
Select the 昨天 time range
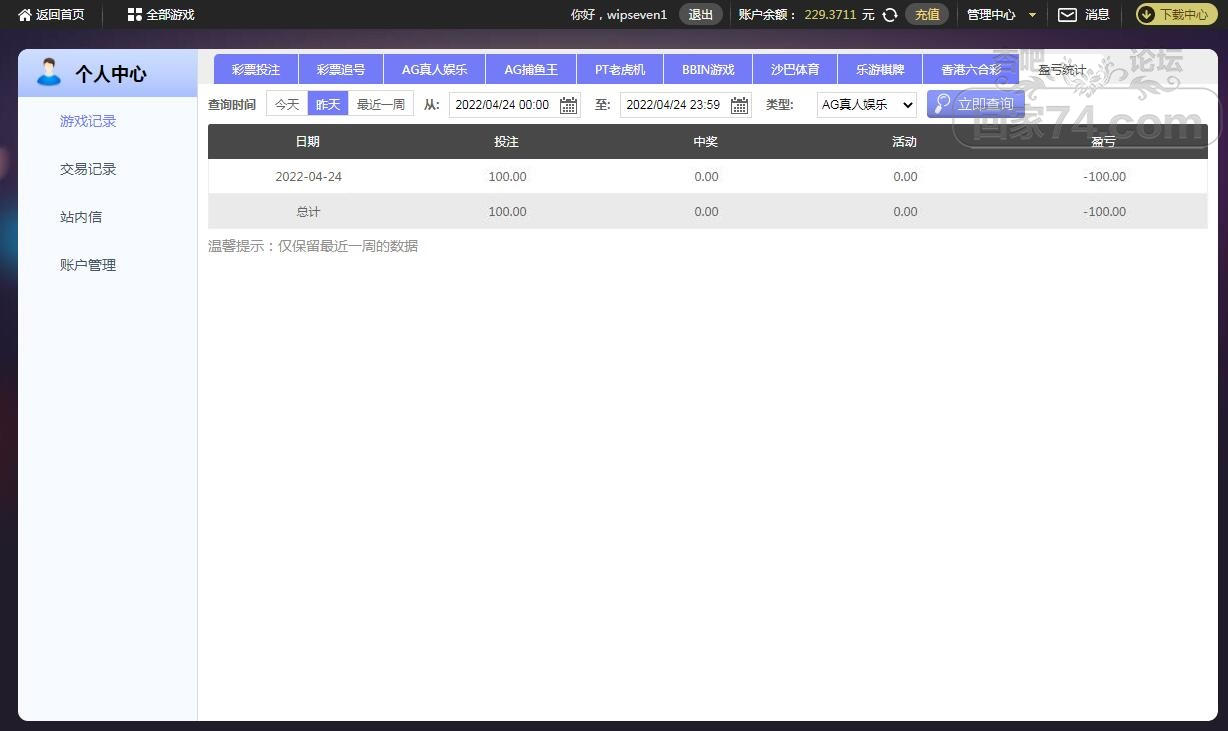point(328,104)
